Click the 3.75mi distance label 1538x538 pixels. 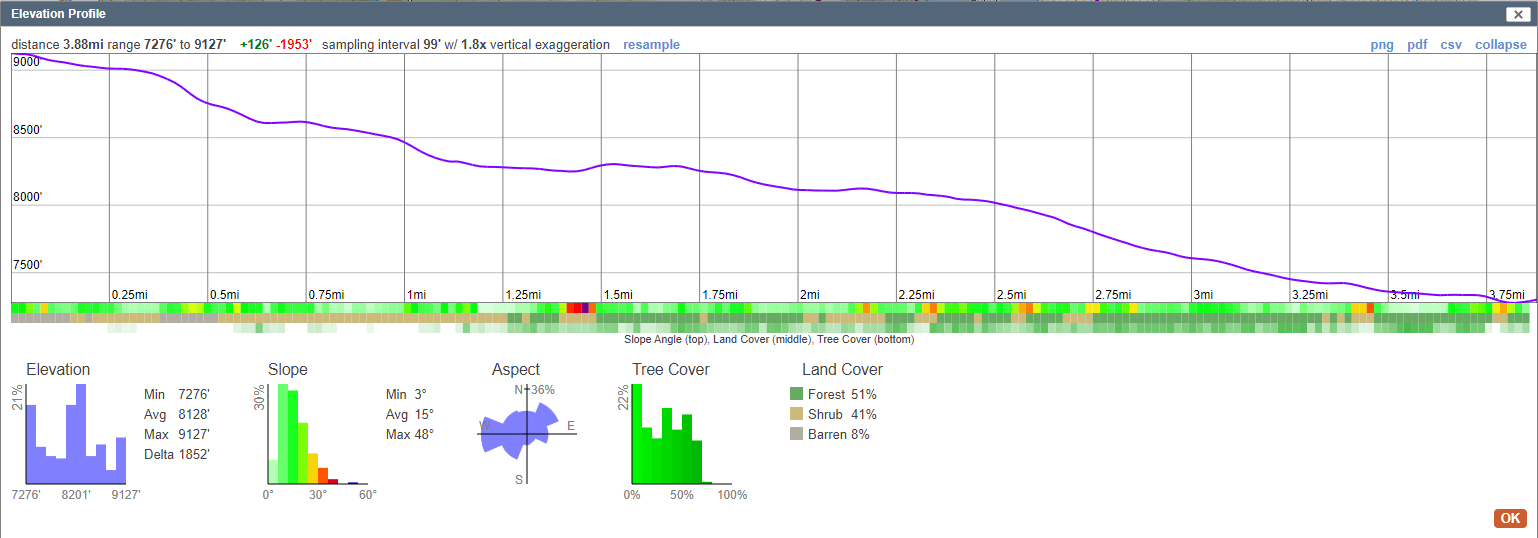(x=1509, y=294)
